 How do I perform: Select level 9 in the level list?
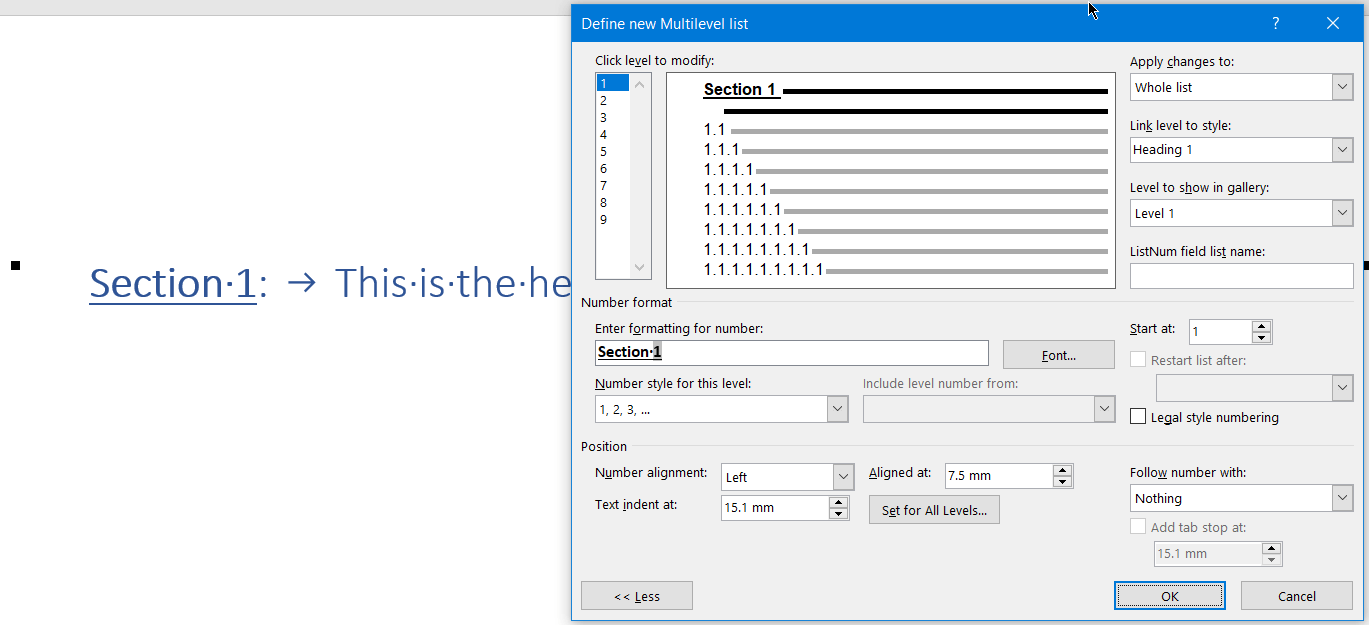(613, 219)
